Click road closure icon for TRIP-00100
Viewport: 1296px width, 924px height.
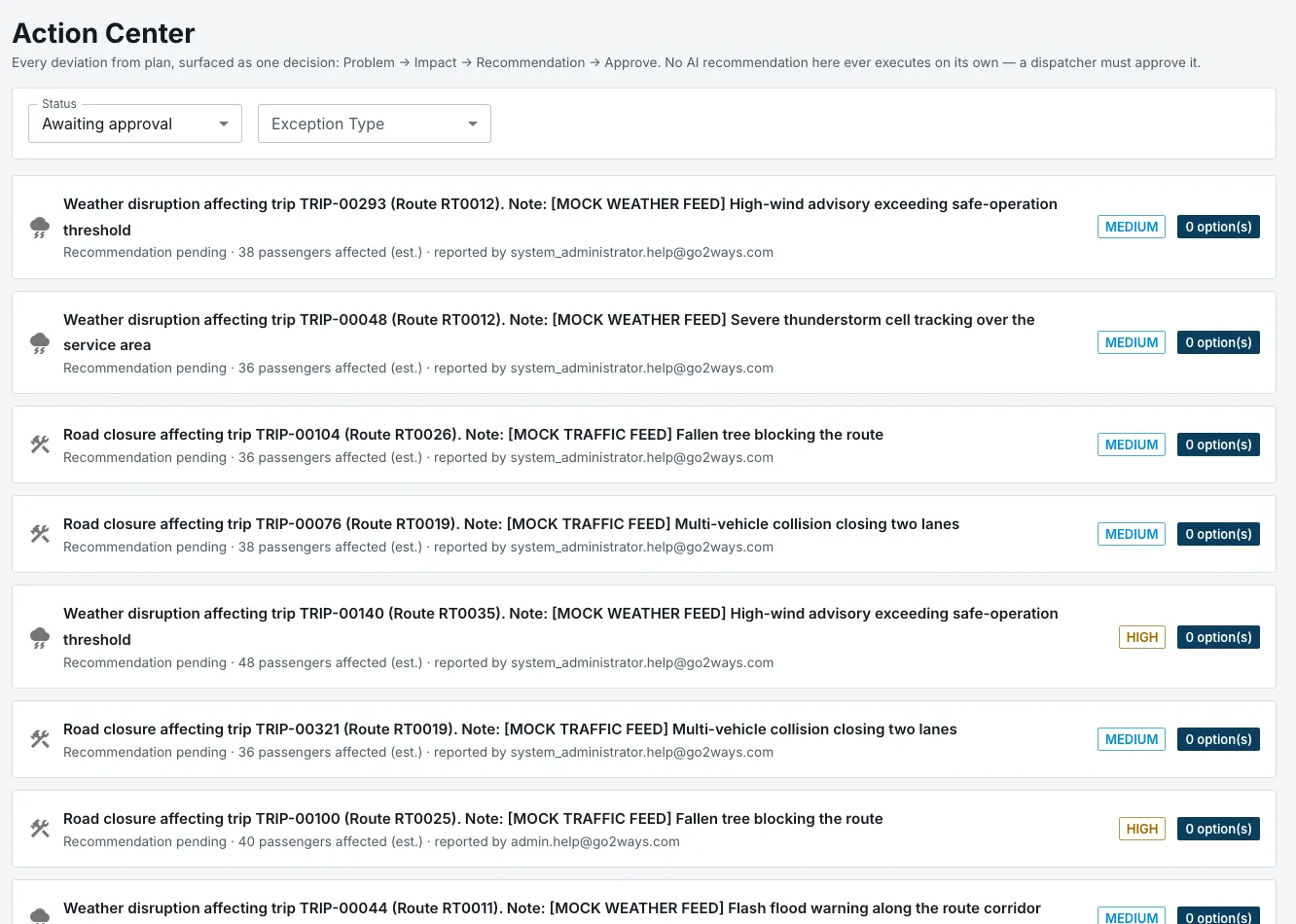click(40, 829)
